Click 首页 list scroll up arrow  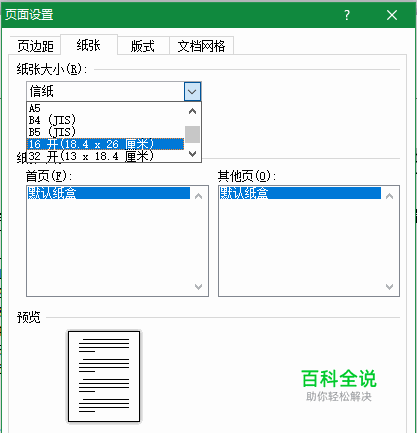pos(199,196)
